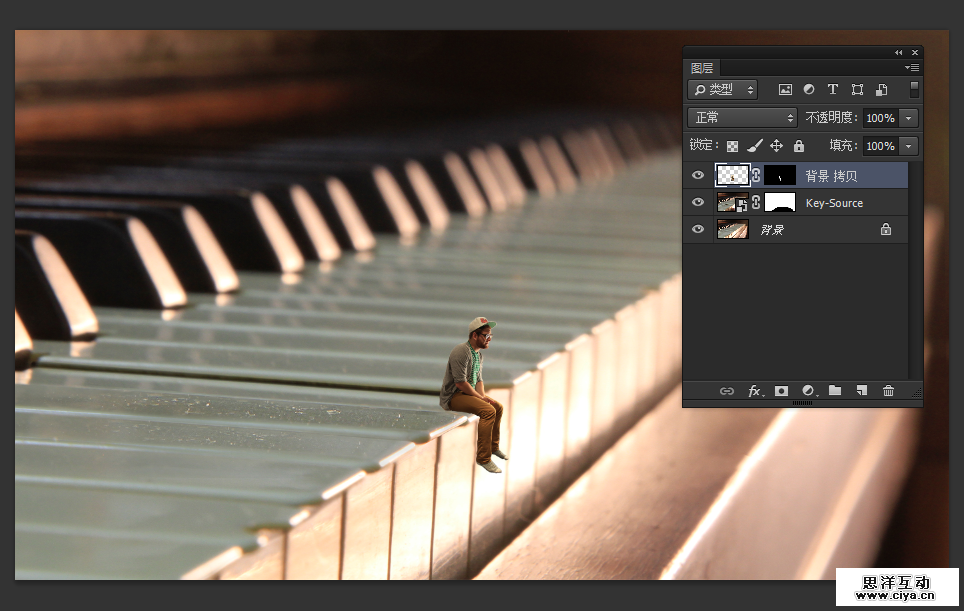Delete layer using the trash icon
The height and width of the screenshot is (611, 964).
(888, 391)
